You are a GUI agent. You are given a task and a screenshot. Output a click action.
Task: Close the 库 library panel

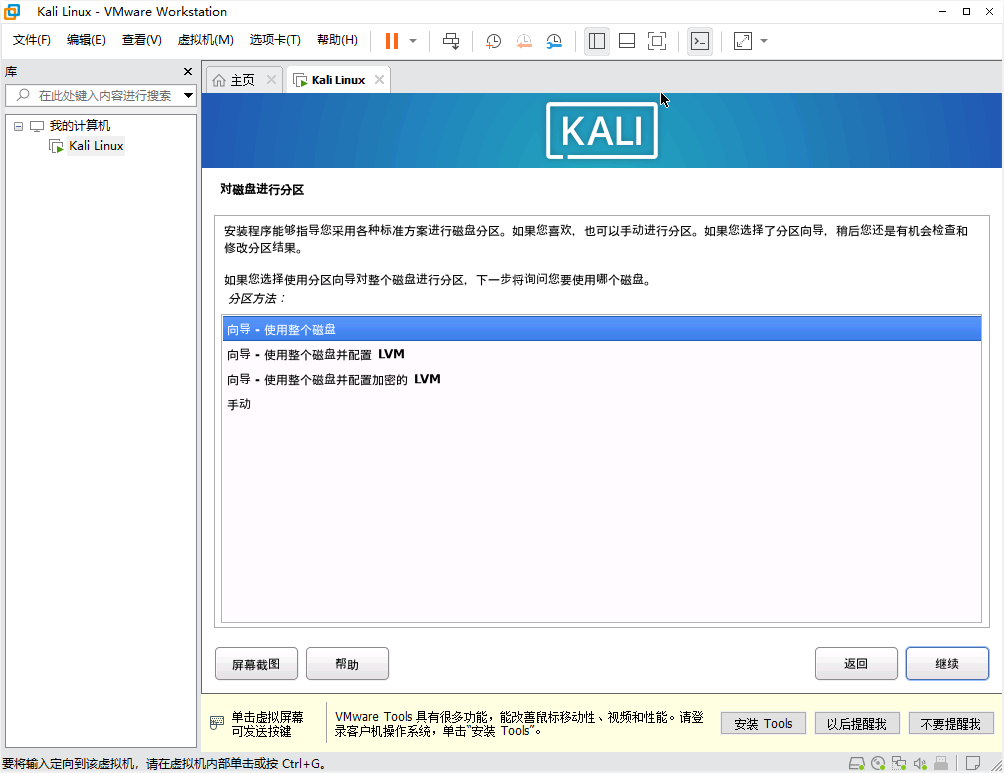pyautogui.click(x=188, y=72)
